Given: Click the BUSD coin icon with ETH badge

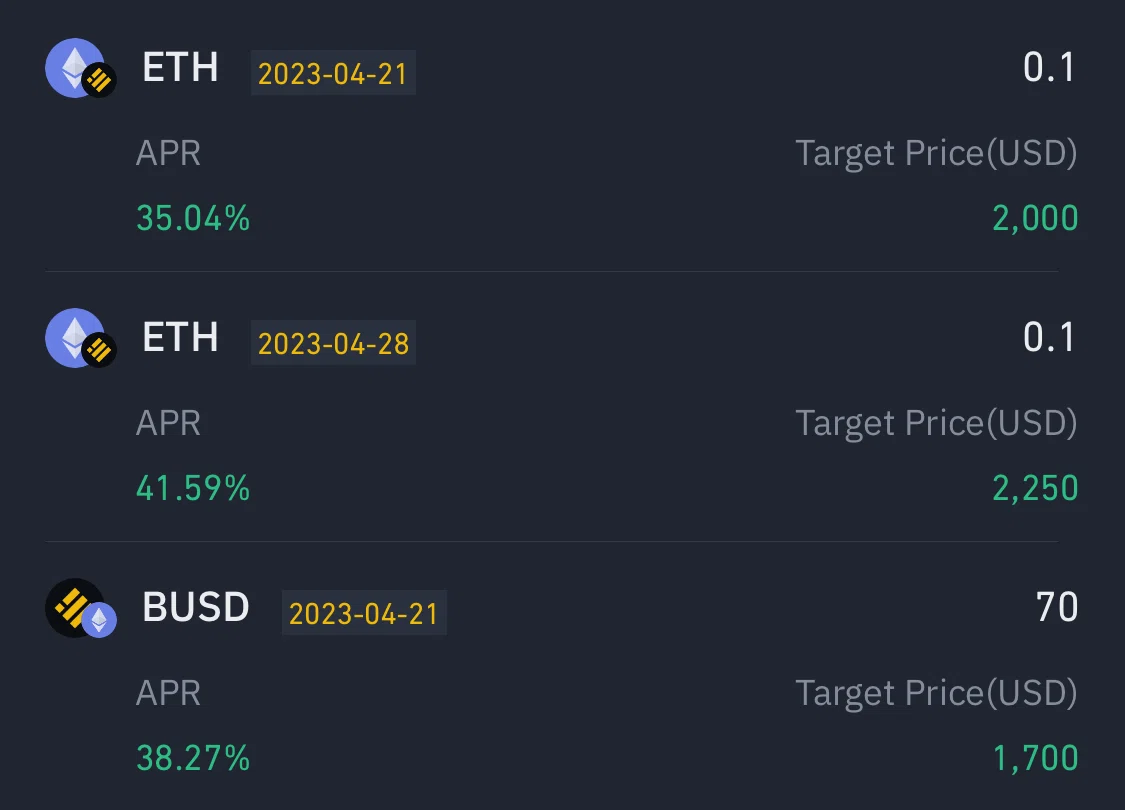Looking at the screenshot, I should tap(80, 608).
